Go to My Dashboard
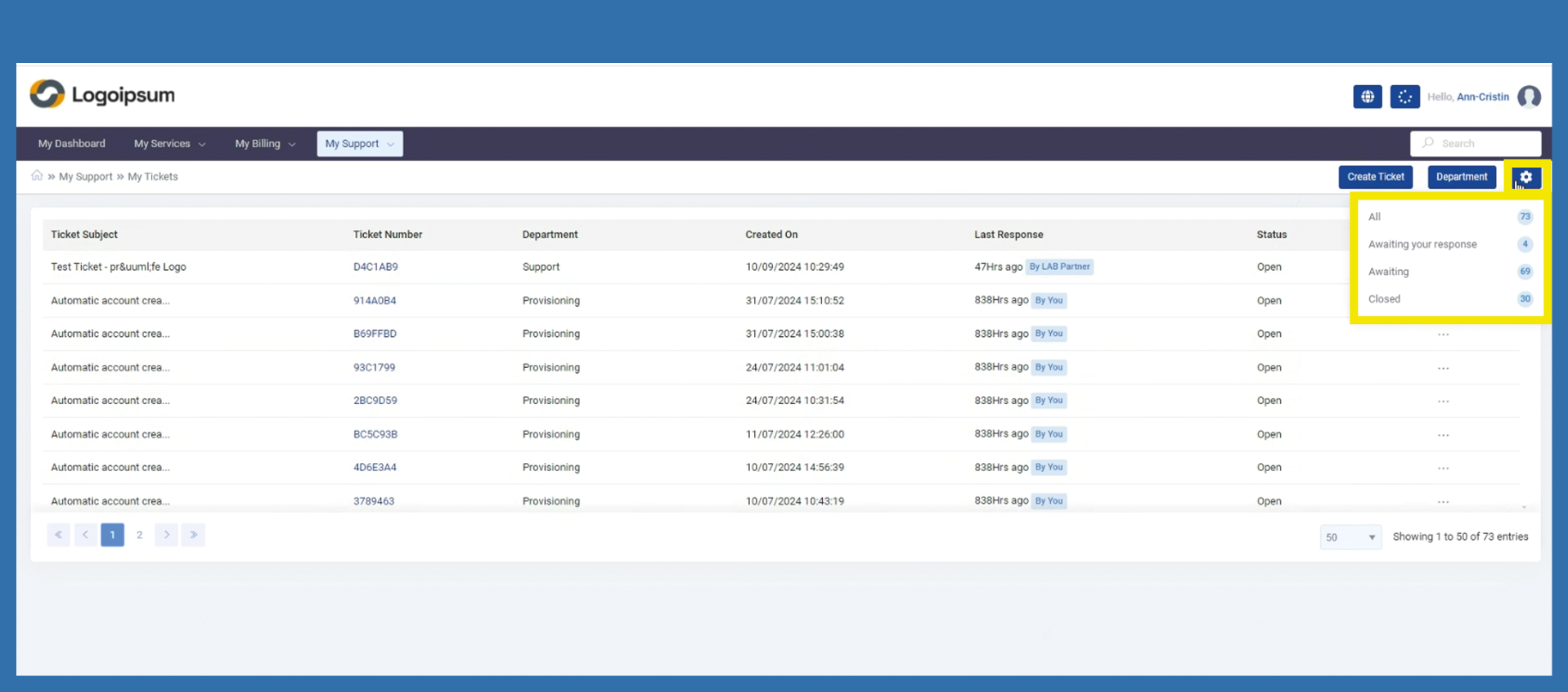Screen dimensions: 1568x692 pos(72,144)
